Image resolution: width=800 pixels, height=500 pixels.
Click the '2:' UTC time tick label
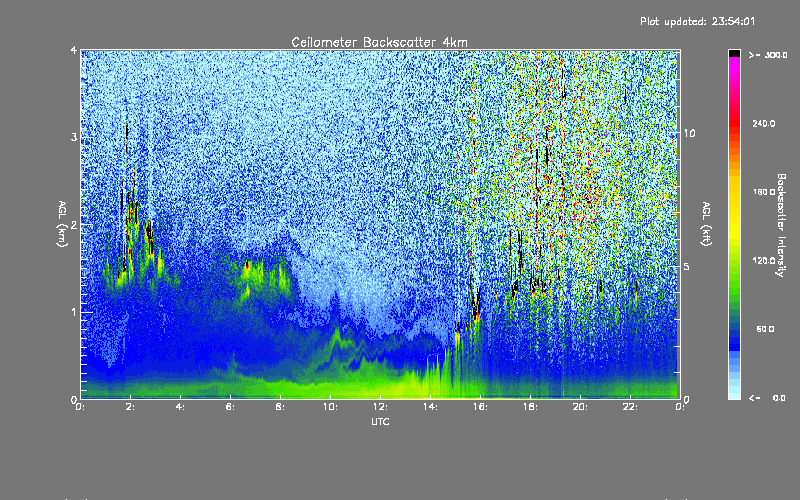(130, 407)
